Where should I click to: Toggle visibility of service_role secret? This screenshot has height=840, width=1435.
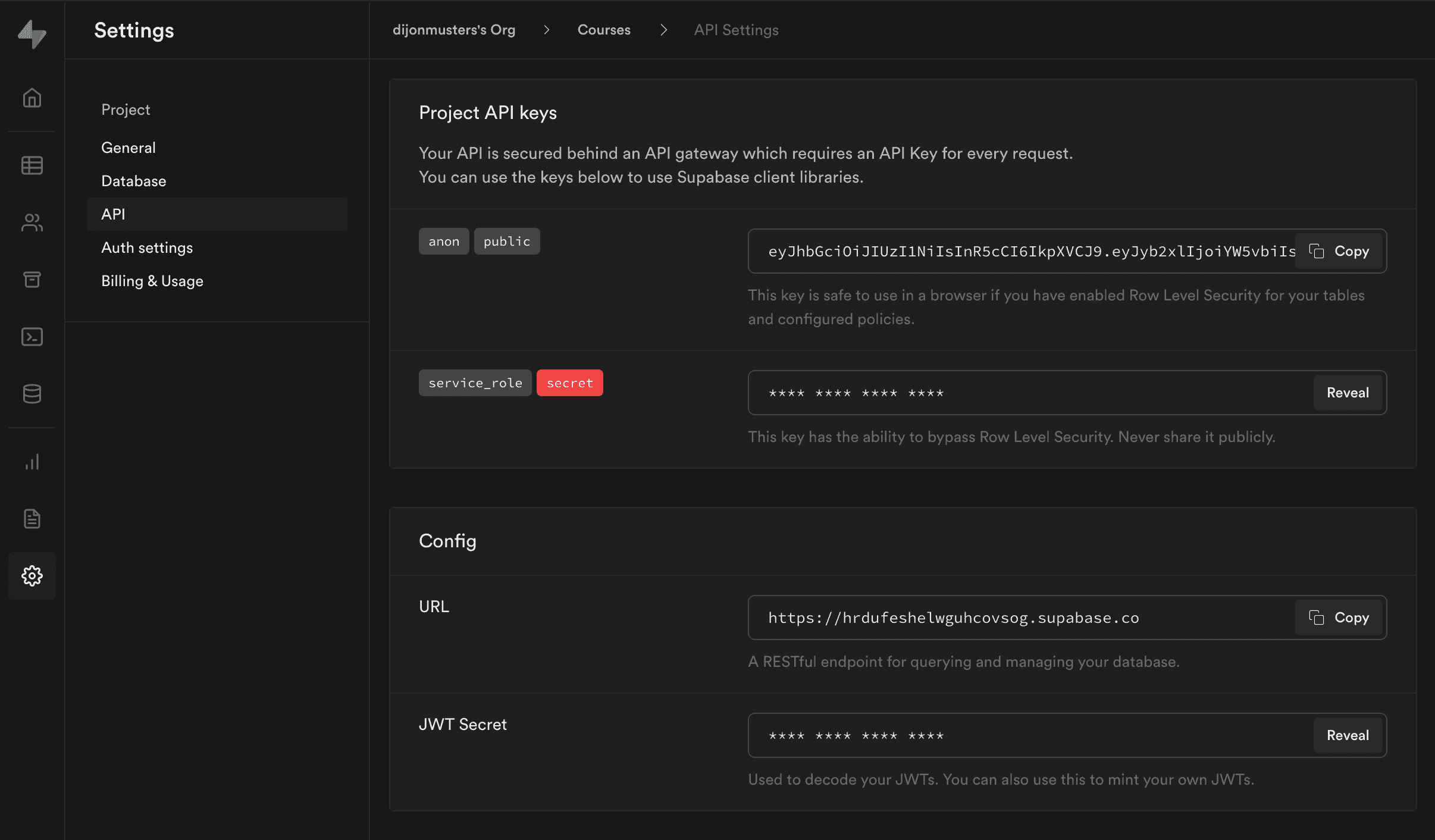click(x=1347, y=392)
